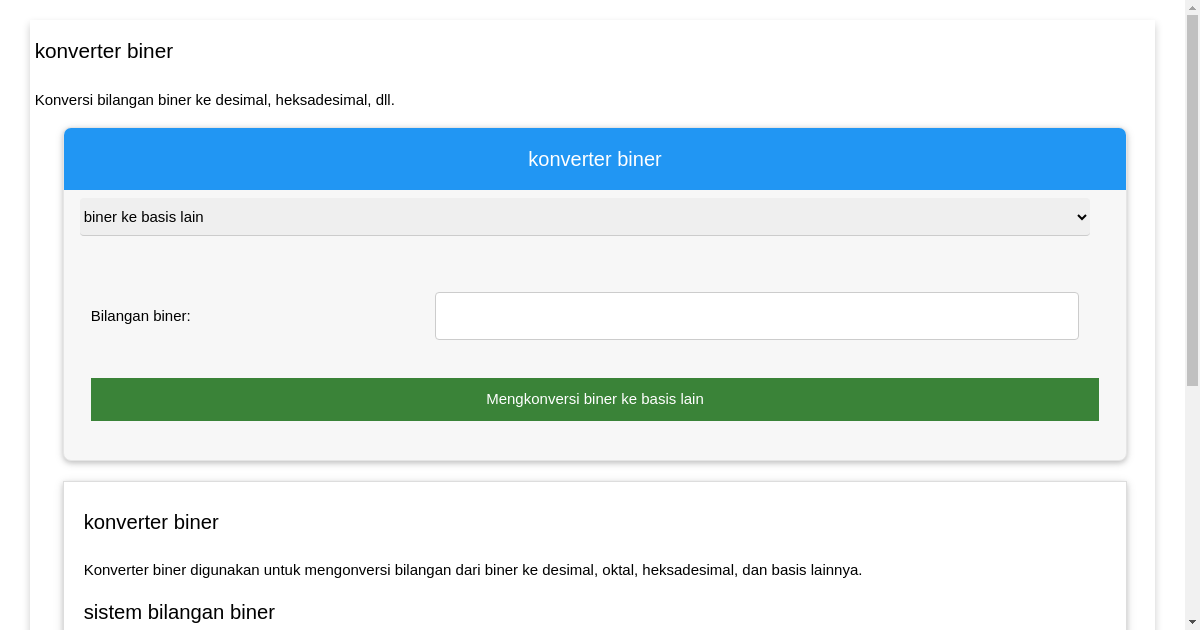Click the "Bilangan biner:" label

click(x=140, y=315)
